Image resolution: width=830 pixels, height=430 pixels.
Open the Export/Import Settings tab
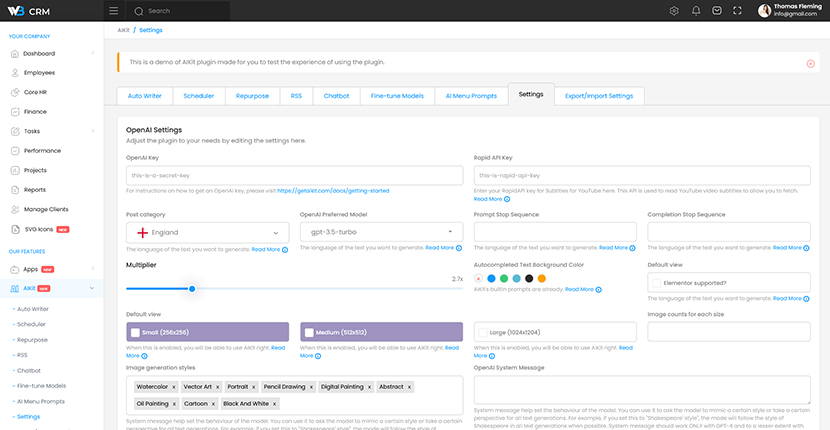(599, 96)
